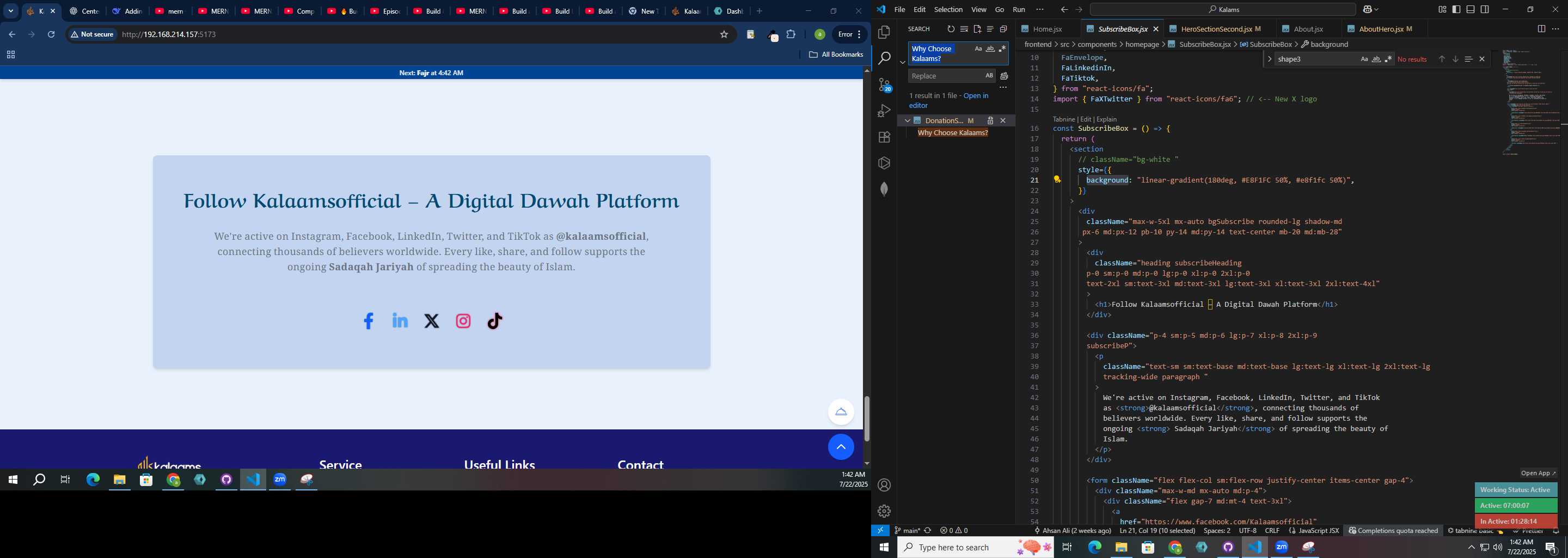Click the lightbulb code action on line 21
Image resolution: width=1568 pixels, height=558 pixels.
1057,180
